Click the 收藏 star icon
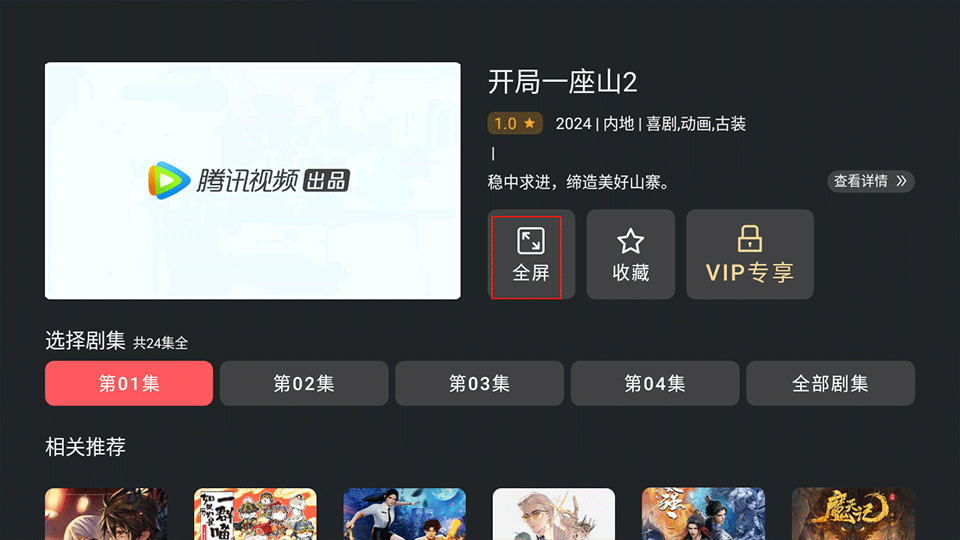 [x=630, y=241]
